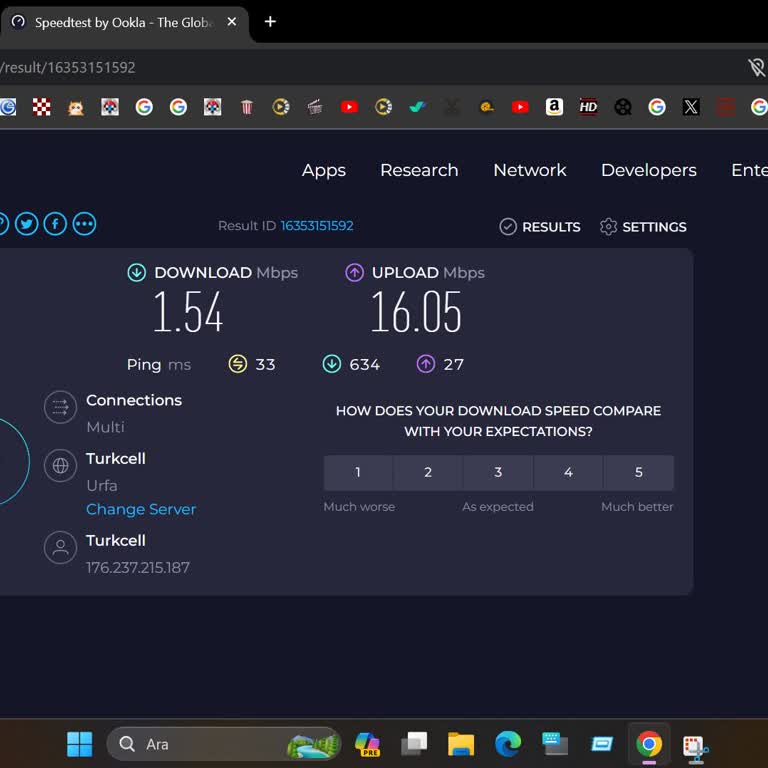Open more sharing options ellipsis icon

84,224
